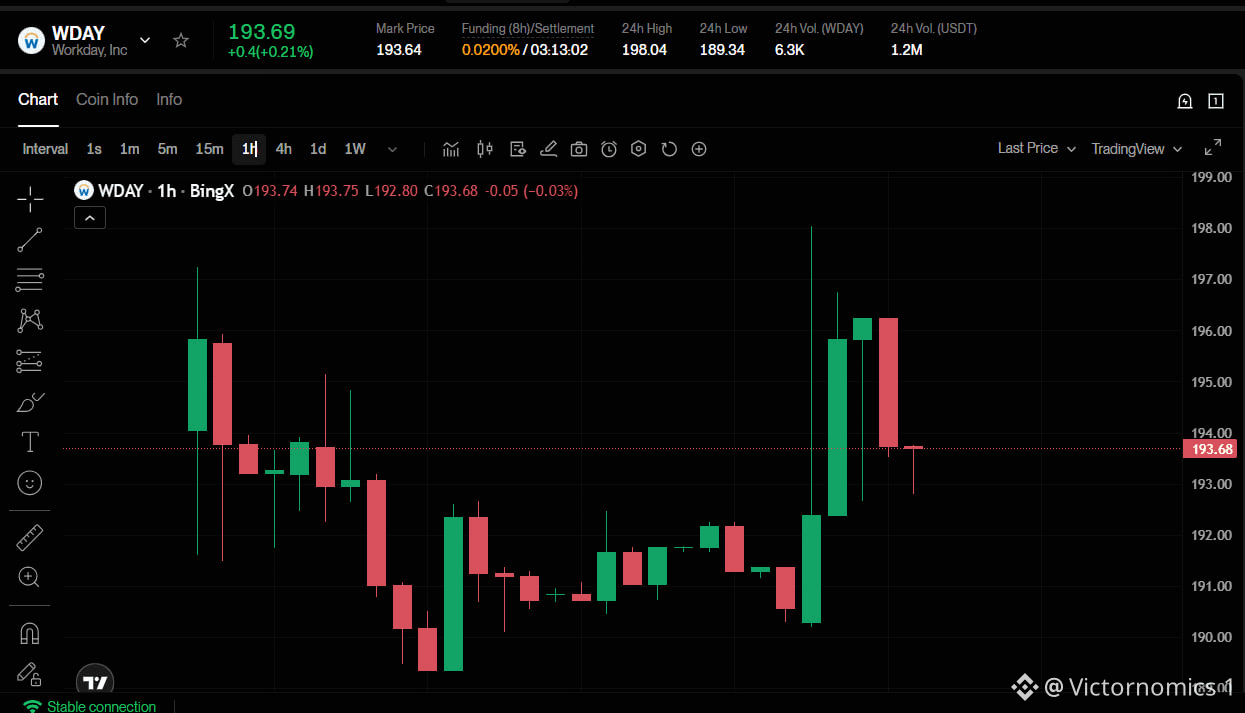Click the 24h Vol. (USDT) value 1.2M
The width and height of the screenshot is (1245, 713).
(906, 50)
